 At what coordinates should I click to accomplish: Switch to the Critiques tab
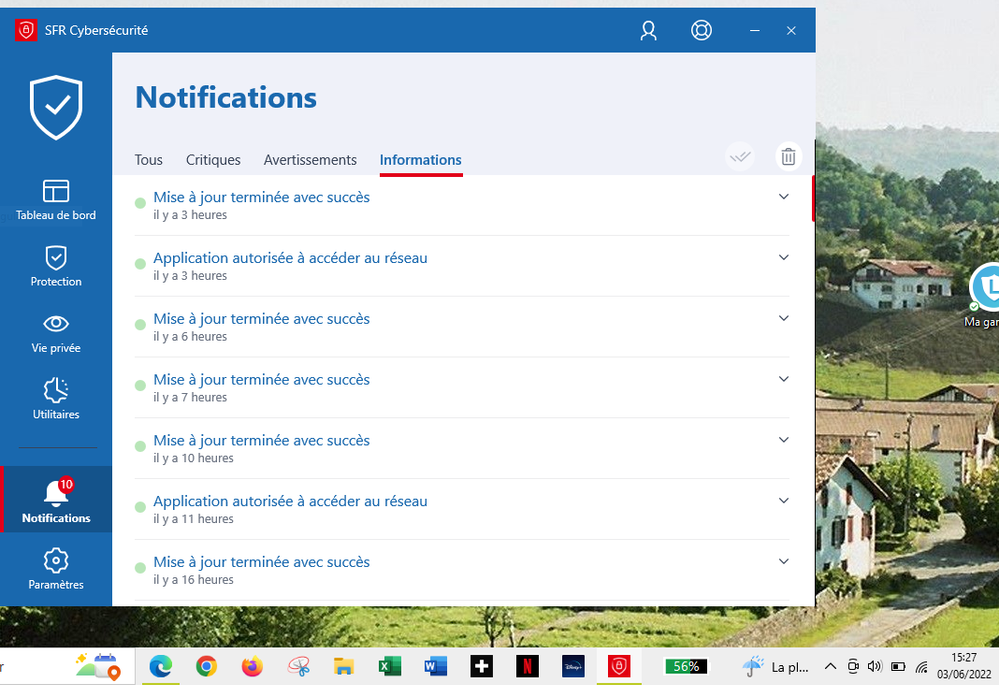click(x=213, y=160)
